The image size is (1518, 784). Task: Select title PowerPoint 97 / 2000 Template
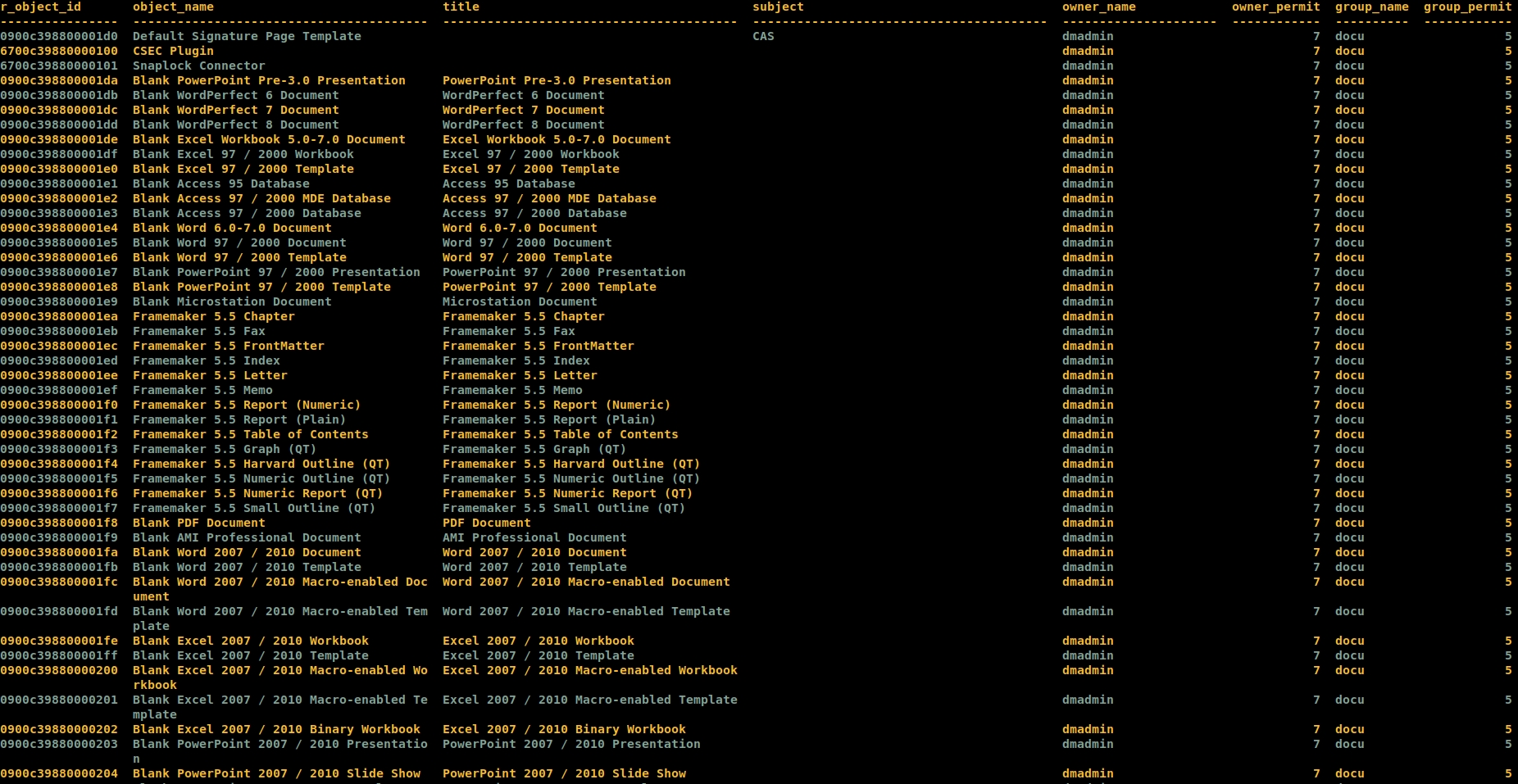549,287
